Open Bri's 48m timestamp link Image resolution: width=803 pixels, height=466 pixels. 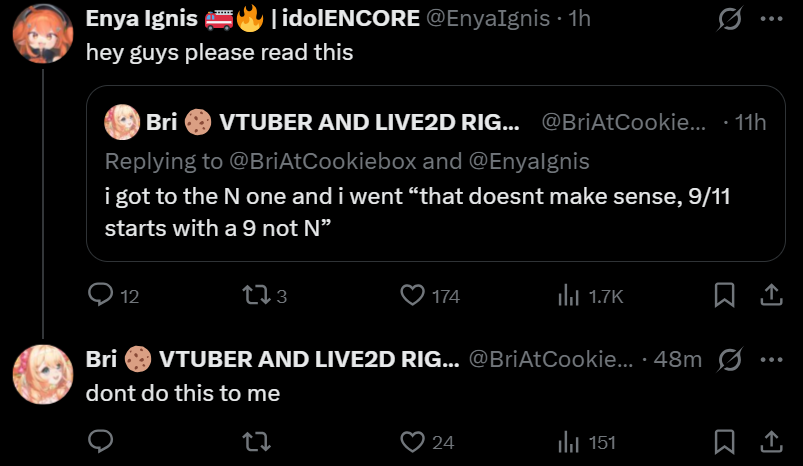pos(677,359)
